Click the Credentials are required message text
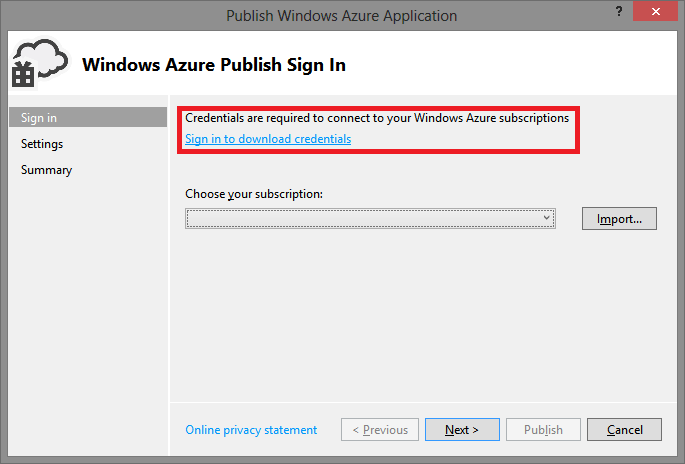685x464 pixels. pos(377,118)
